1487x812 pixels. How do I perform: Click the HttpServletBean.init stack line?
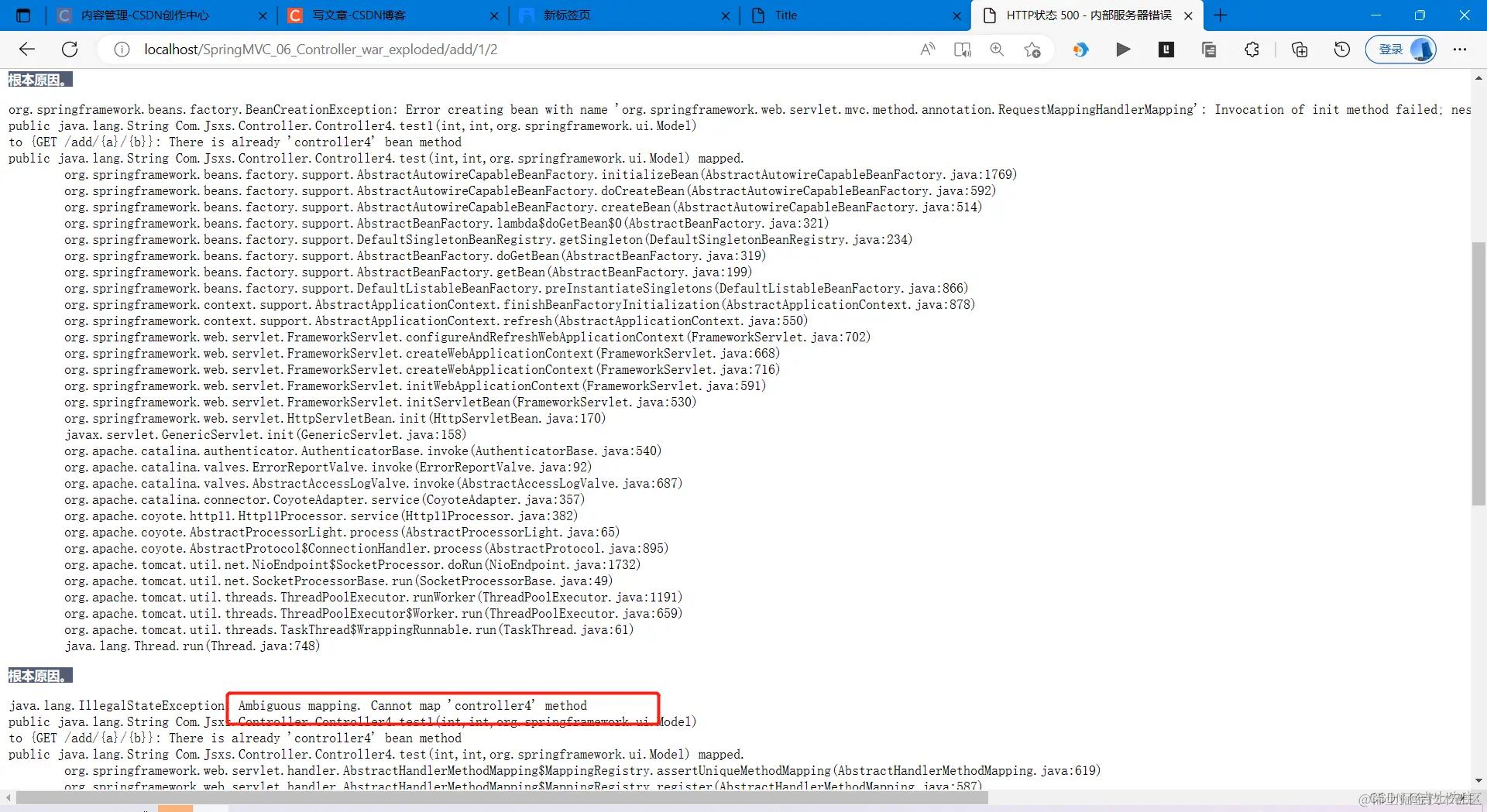[335, 418]
